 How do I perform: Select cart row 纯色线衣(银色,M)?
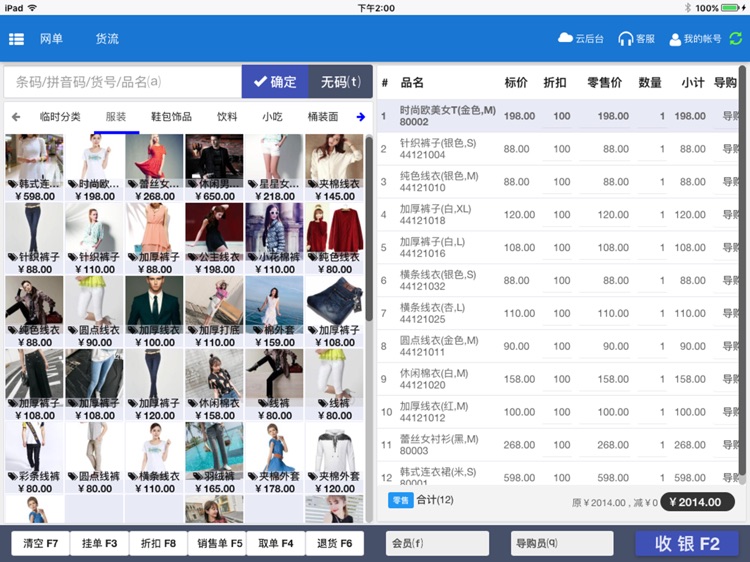pyautogui.click(x=558, y=182)
